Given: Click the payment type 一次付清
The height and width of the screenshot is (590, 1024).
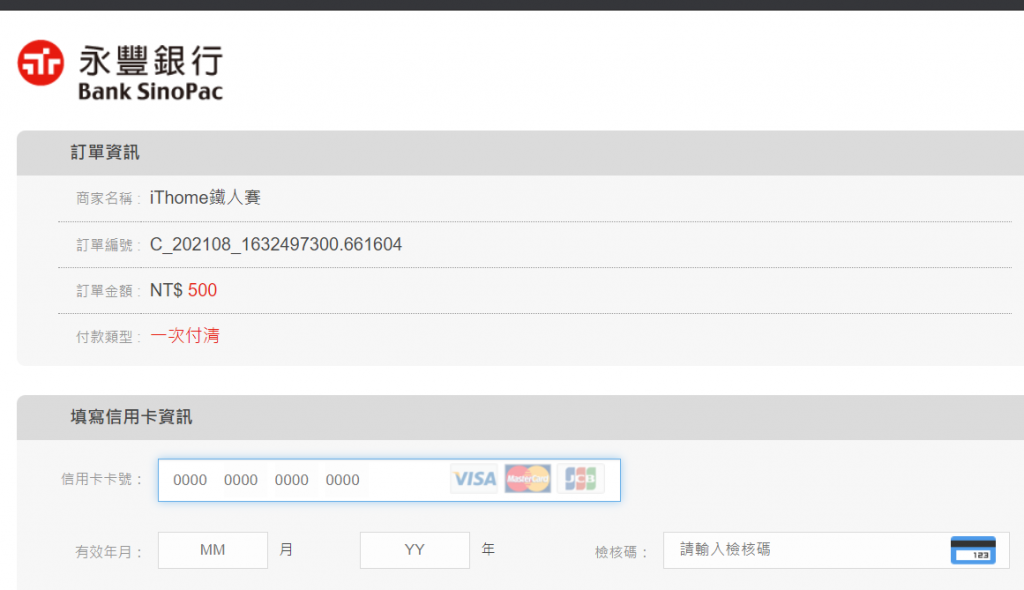Looking at the screenshot, I should (185, 336).
